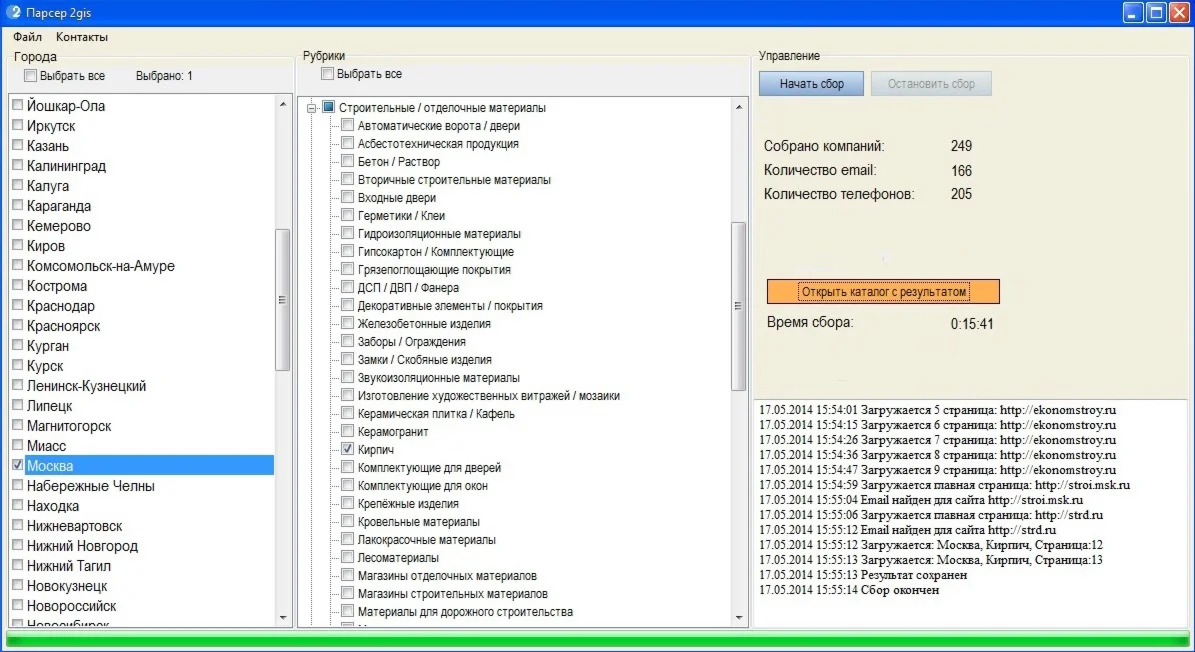Image resolution: width=1195 pixels, height=652 pixels.
Task: Select Краснодар in the cities list
Action: point(61,306)
